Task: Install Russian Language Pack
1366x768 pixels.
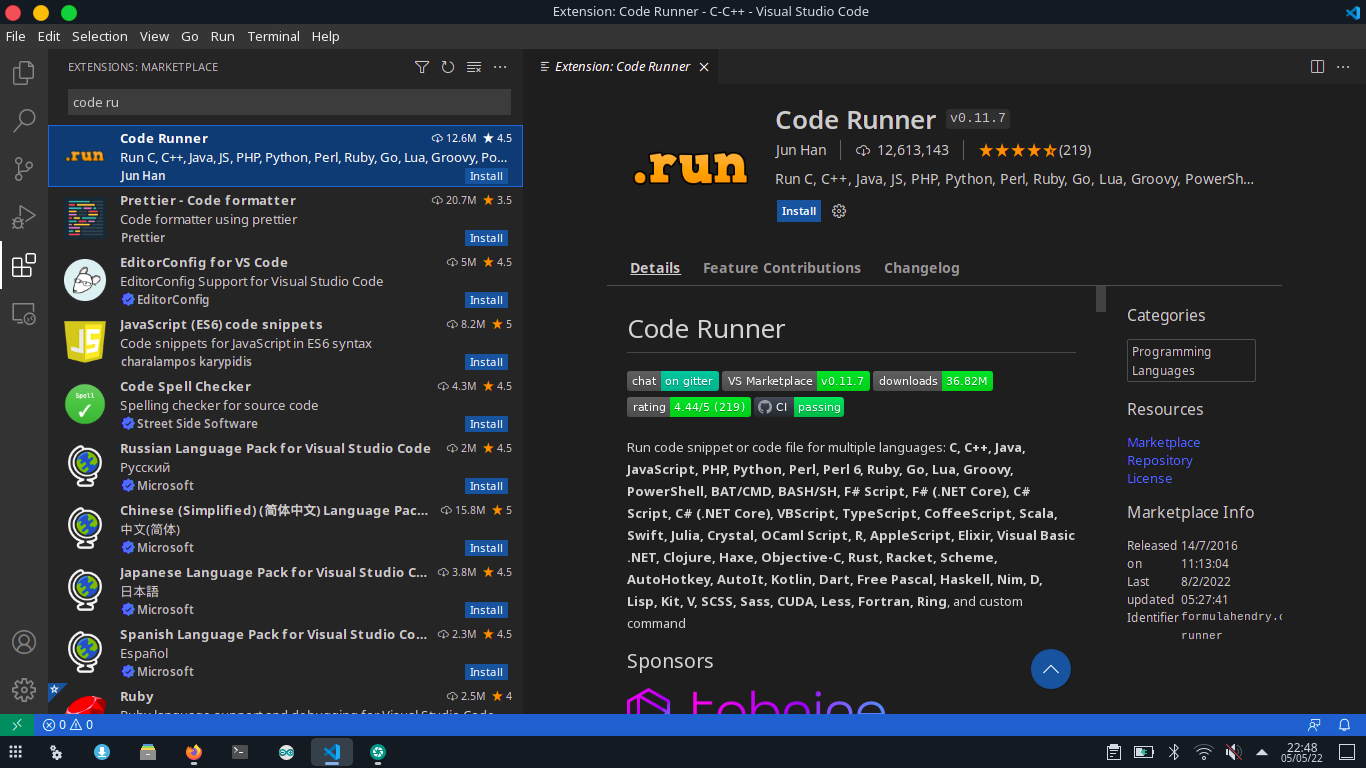Action: tap(486, 486)
